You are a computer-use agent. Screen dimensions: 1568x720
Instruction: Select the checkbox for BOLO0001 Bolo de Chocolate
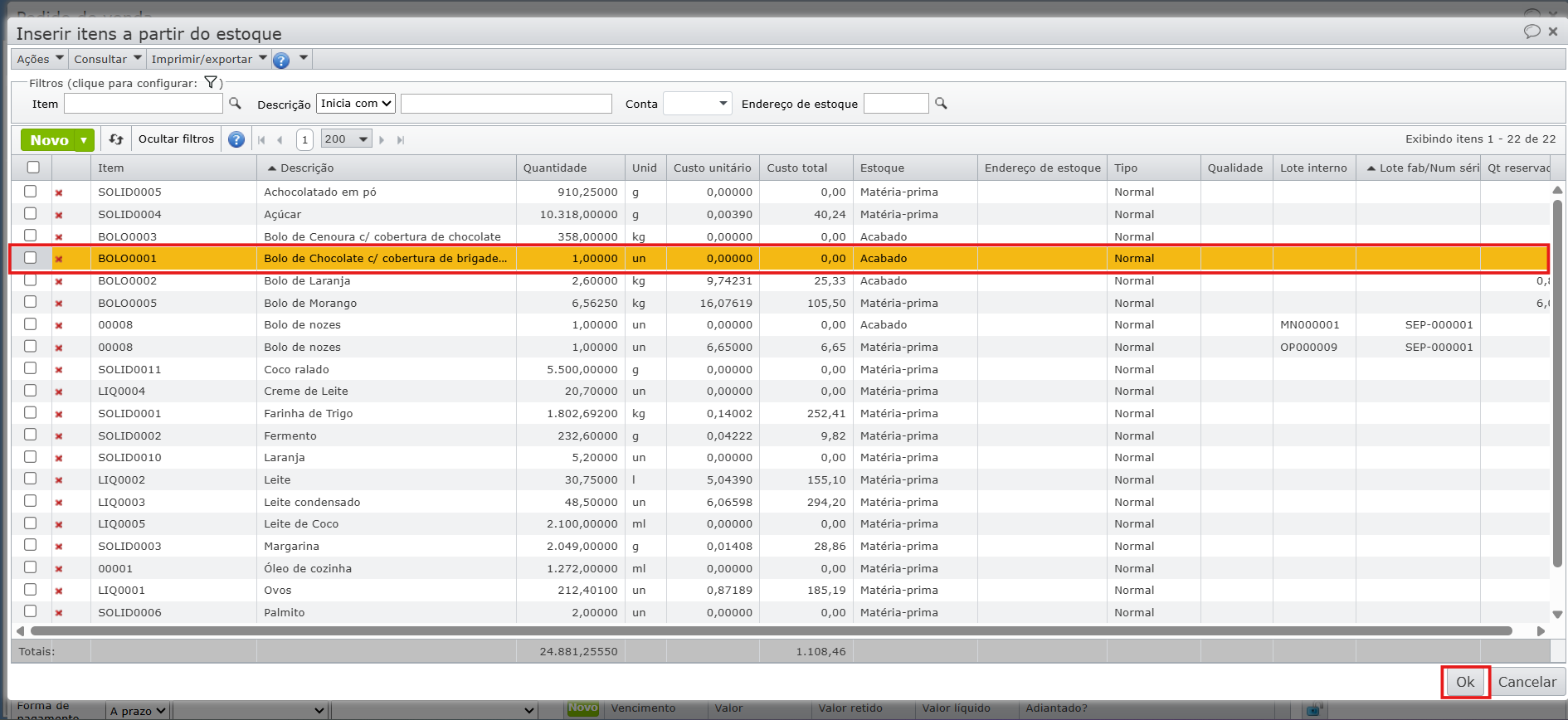click(x=31, y=257)
